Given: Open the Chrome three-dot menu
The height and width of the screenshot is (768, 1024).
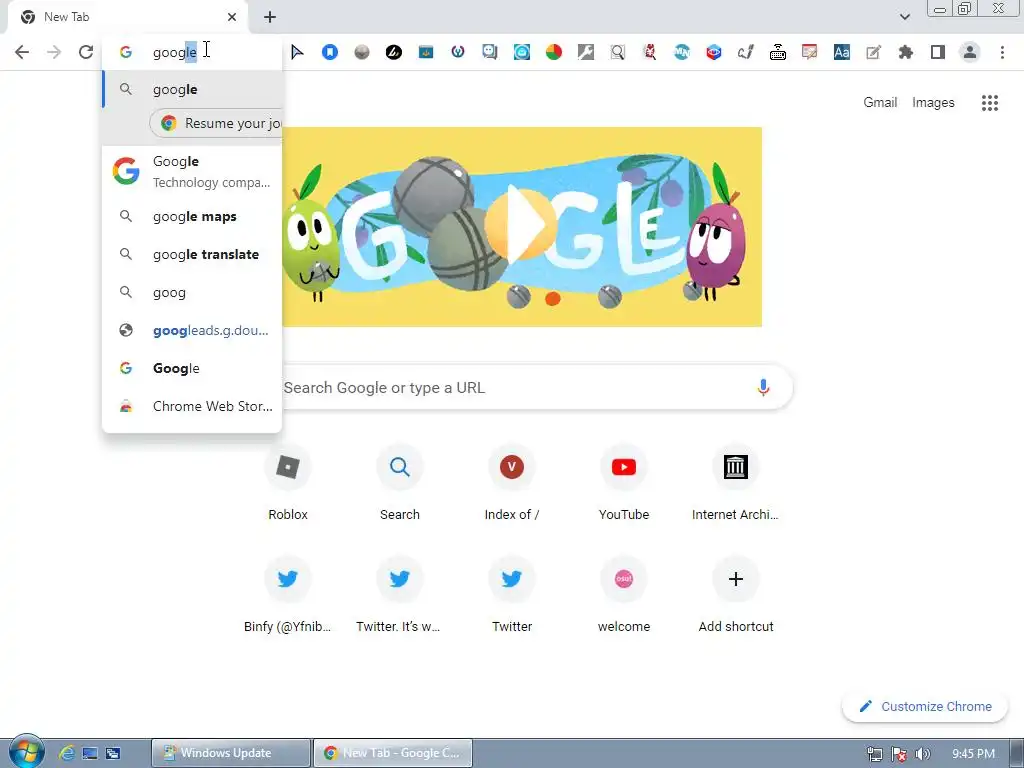Looking at the screenshot, I should point(1002,52).
